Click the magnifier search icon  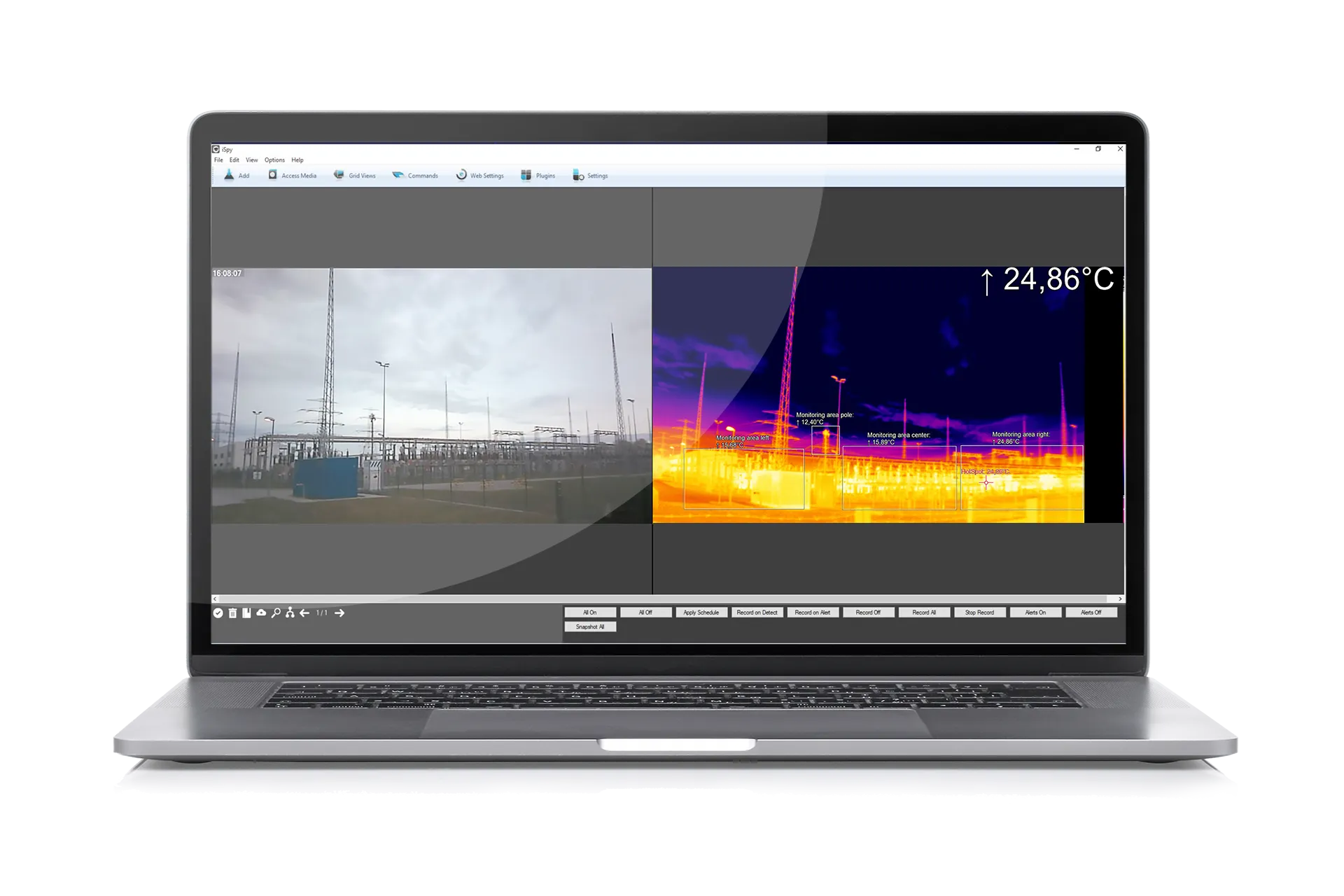(x=276, y=613)
